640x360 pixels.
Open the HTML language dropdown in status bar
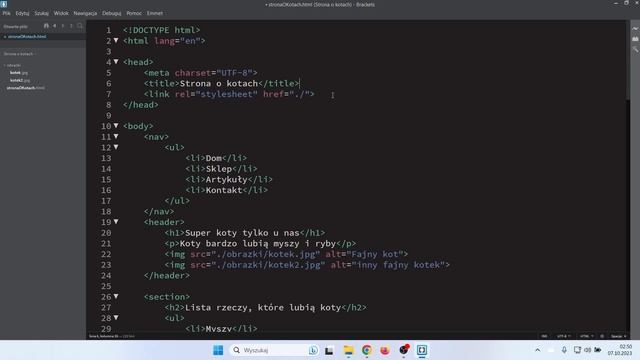(x=587, y=336)
